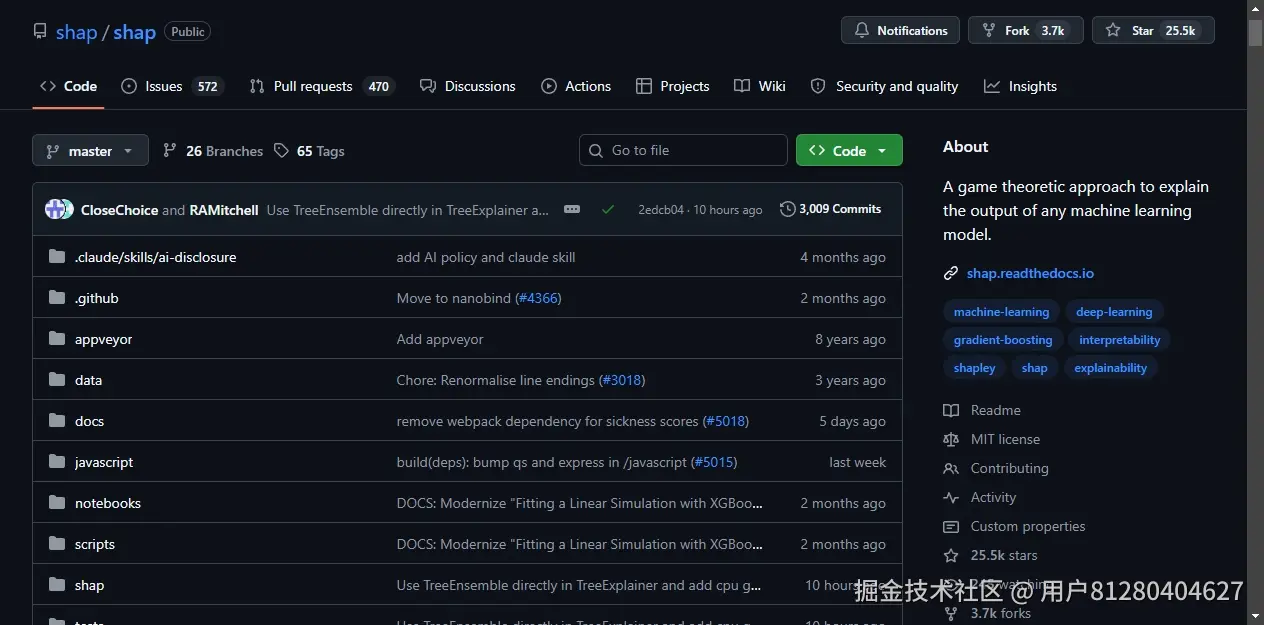Open the .github folder

pos(97,298)
